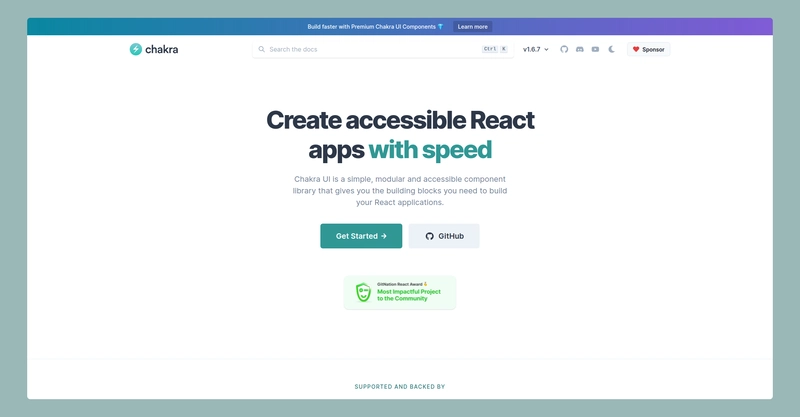Viewport: 800px width, 417px height.
Task: Open the GitHub icon link in the header
Action: pyautogui.click(x=563, y=49)
